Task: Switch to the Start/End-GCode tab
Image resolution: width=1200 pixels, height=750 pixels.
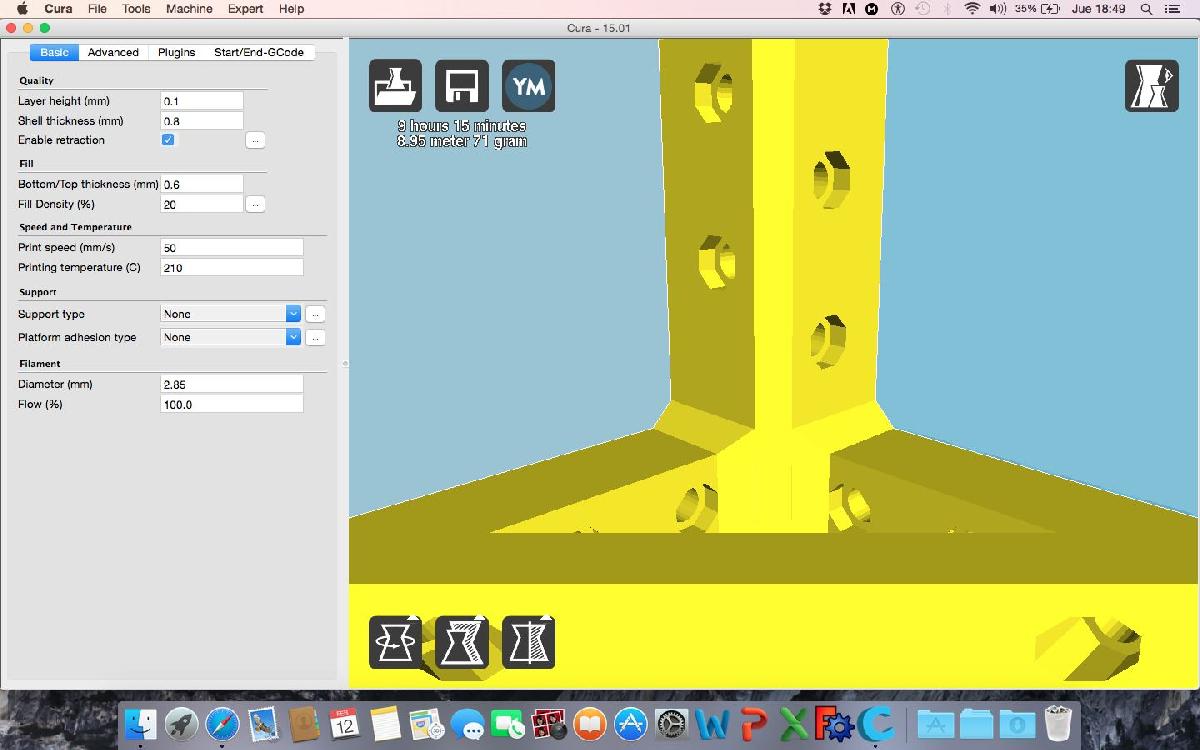Action: [x=259, y=52]
